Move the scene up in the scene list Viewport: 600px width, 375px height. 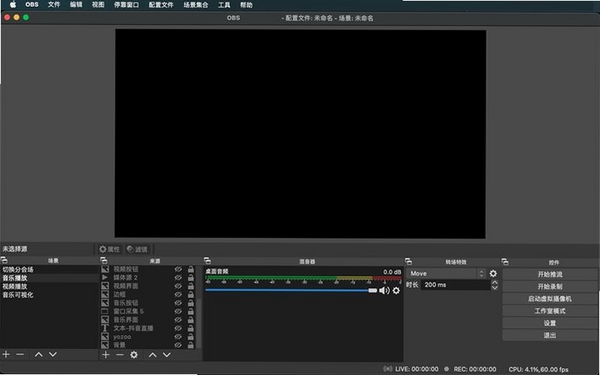pos(39,355)
